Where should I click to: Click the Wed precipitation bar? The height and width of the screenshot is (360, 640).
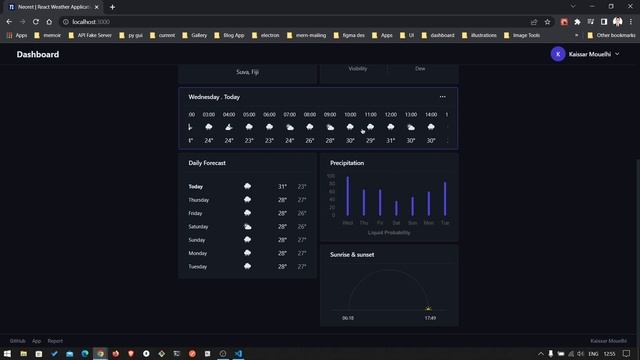click(348, 196)
